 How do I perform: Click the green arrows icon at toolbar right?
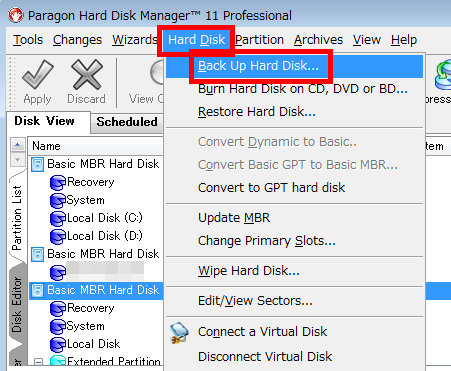[443, 75]
